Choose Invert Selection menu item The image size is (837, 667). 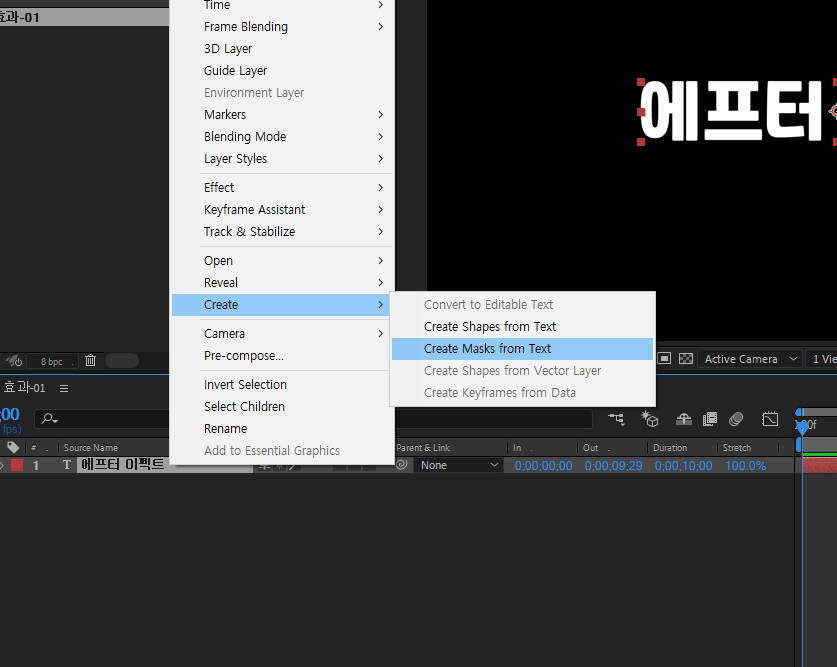tap(283, 385)
